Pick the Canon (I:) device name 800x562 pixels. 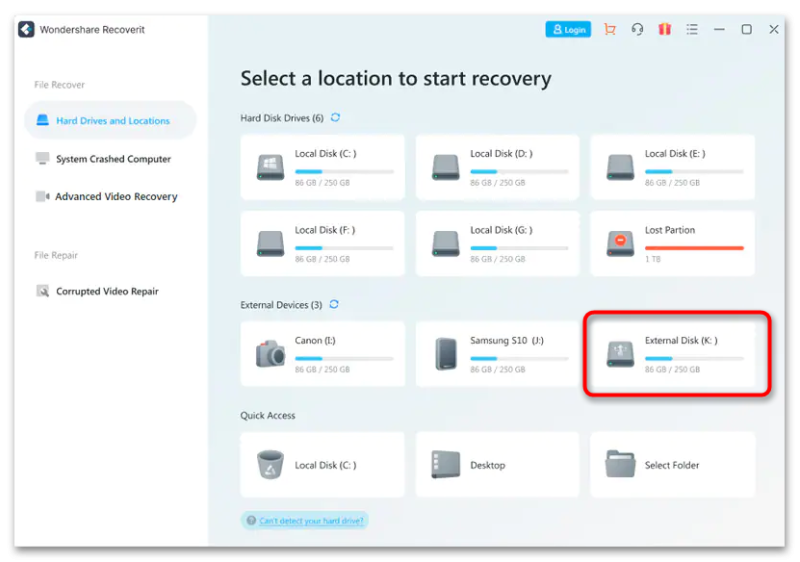click(x=315, y=340)
